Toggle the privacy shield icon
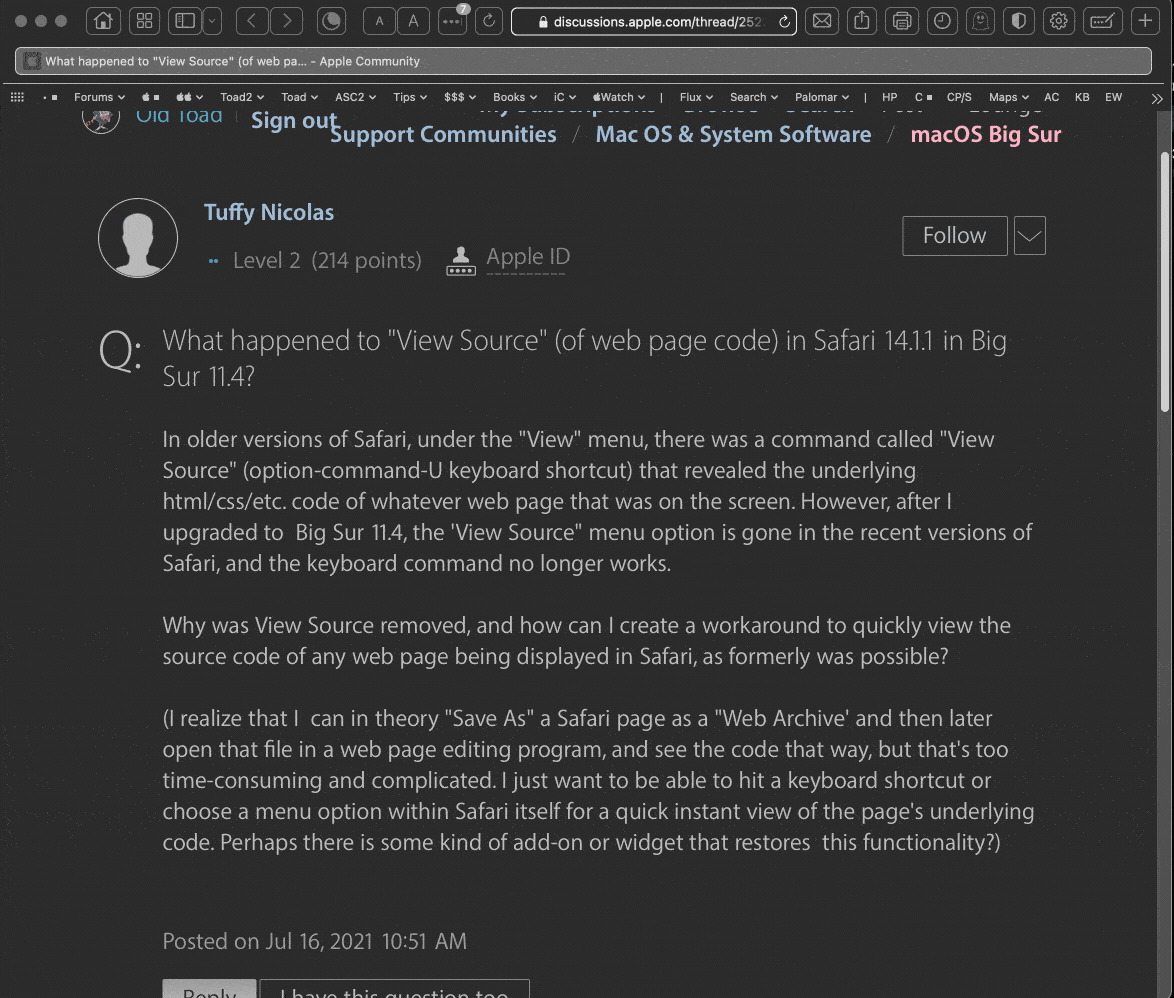Viewport: 1174px width, 998px height. tap(1019, 21)
